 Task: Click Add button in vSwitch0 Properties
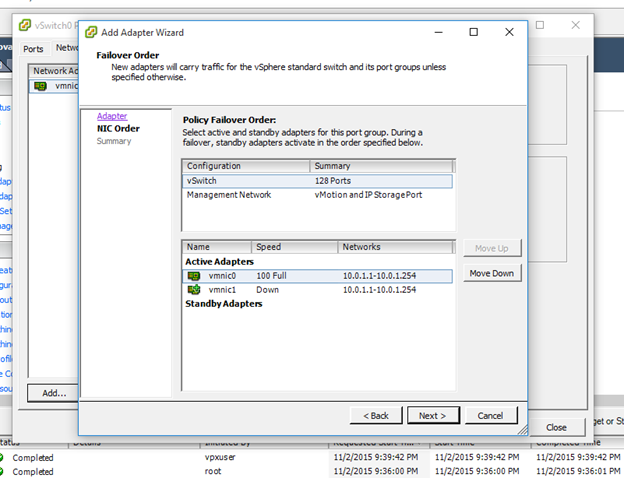point(53,393)
